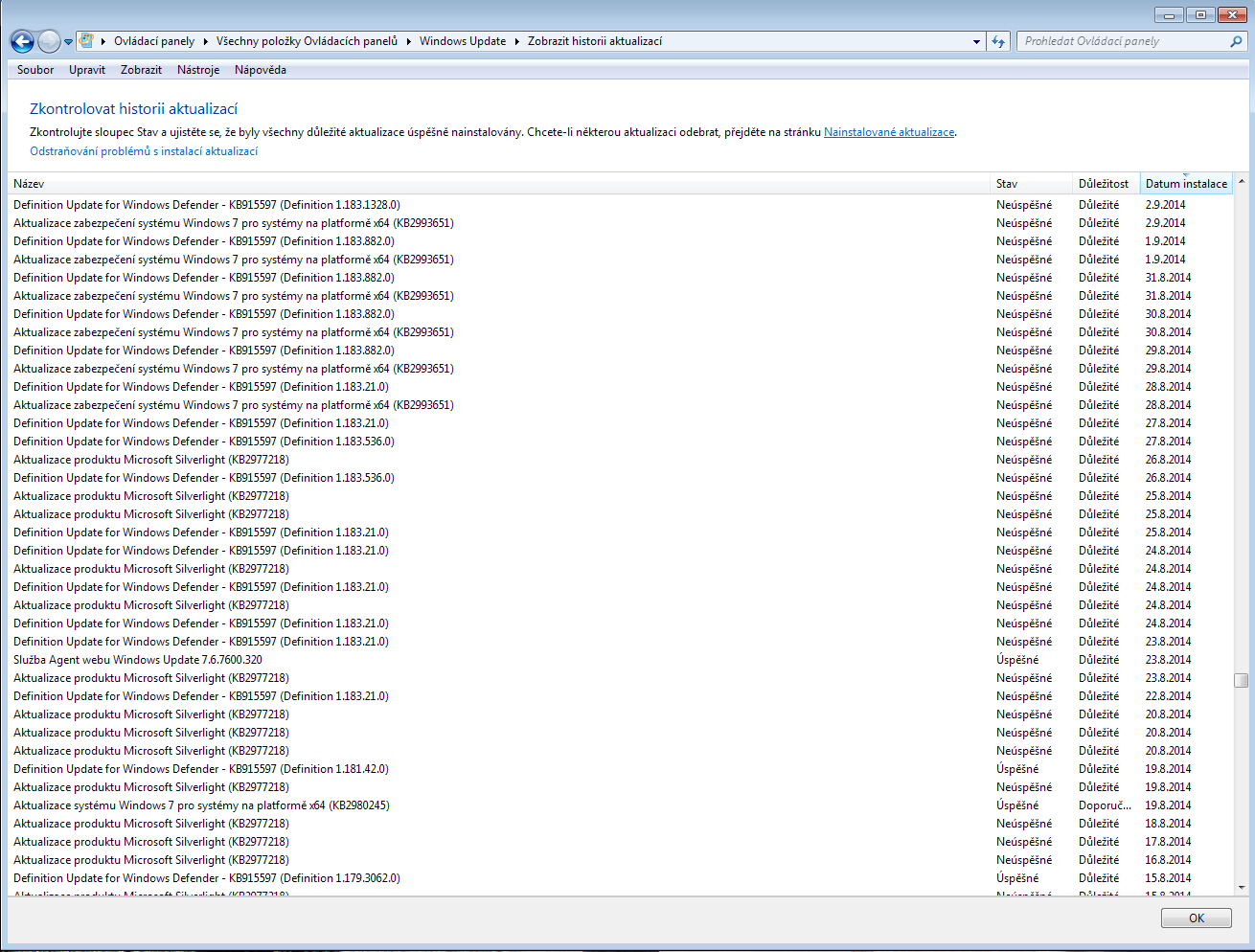
Task: Sort the list by the Název column
Action: click(x=499, y=184)
